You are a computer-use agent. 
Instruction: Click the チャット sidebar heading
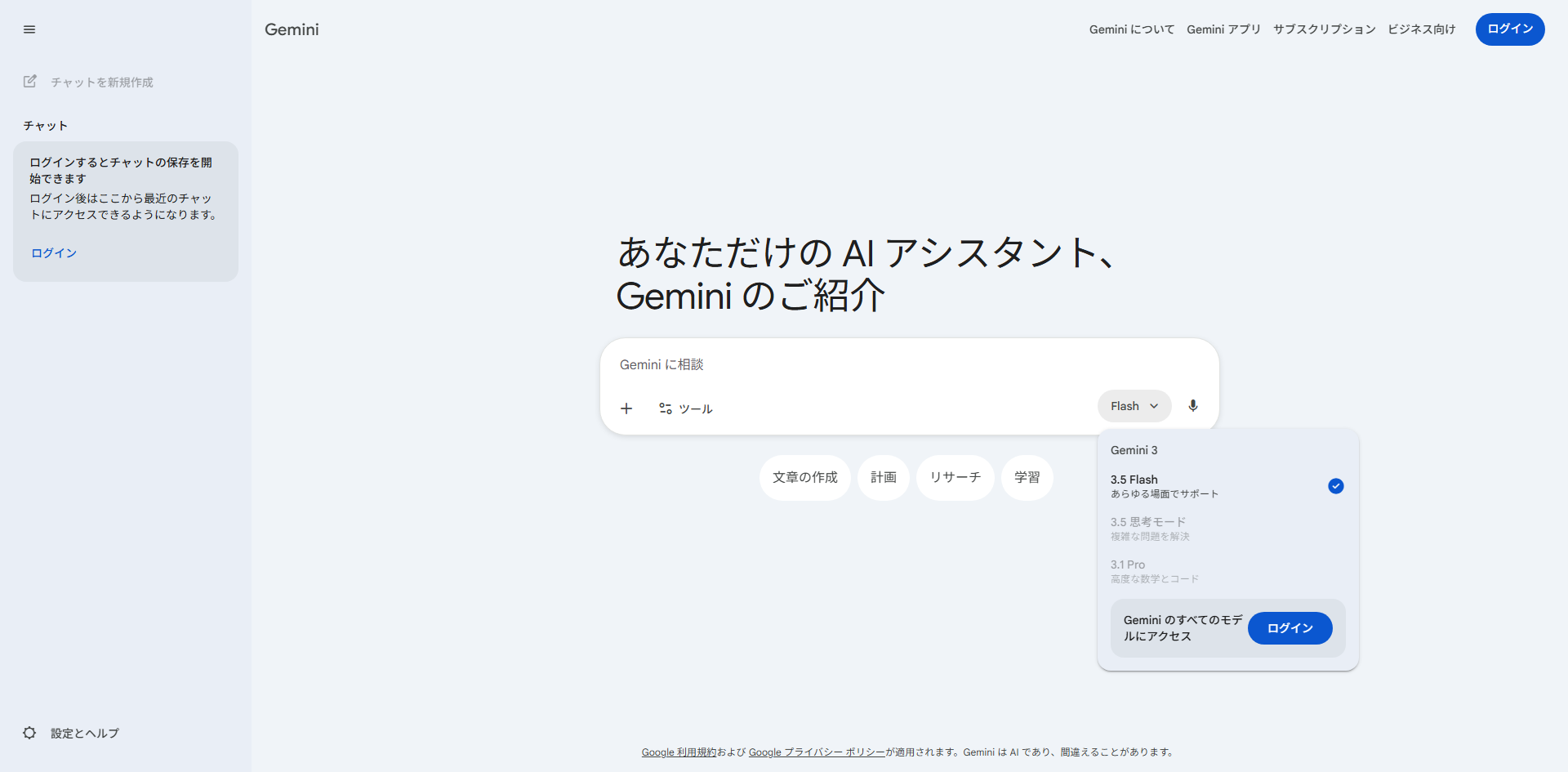[46, 126]
